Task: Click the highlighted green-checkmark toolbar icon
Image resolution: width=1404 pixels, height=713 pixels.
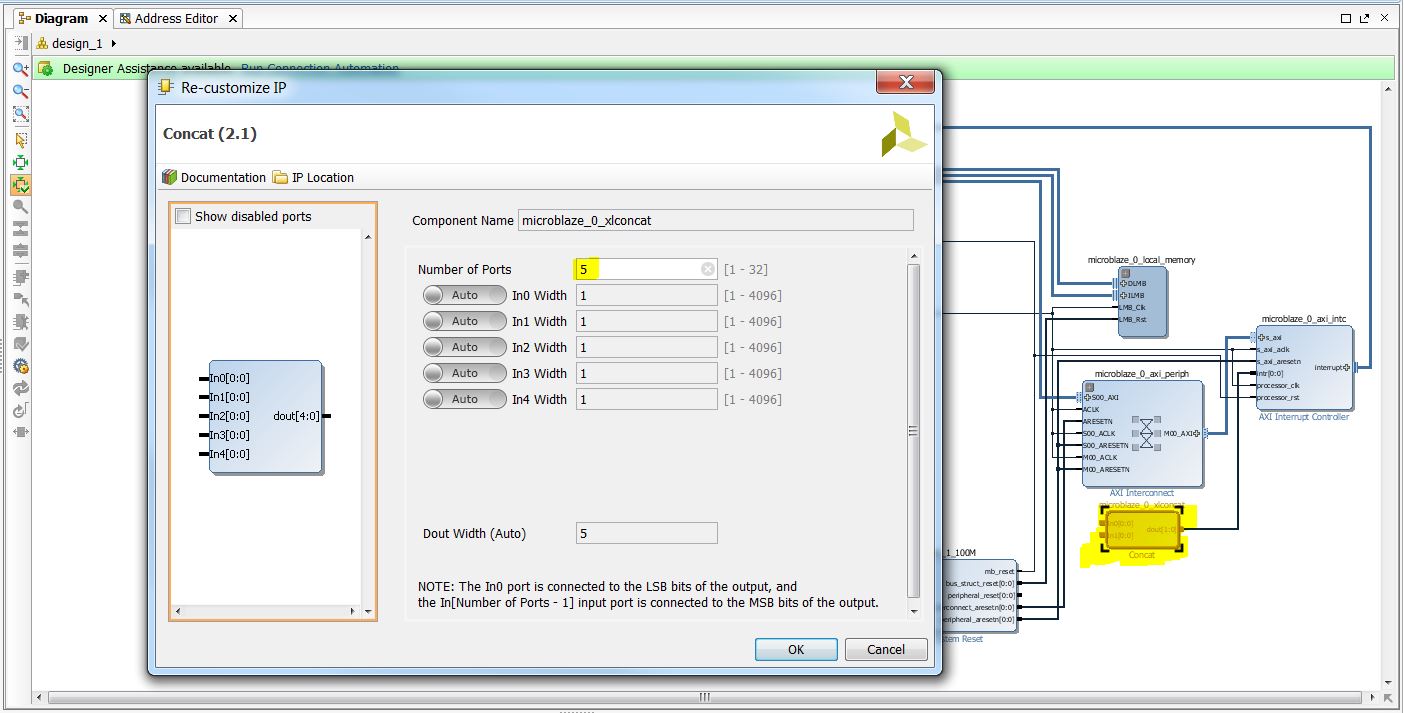Action: click(20, 185)
